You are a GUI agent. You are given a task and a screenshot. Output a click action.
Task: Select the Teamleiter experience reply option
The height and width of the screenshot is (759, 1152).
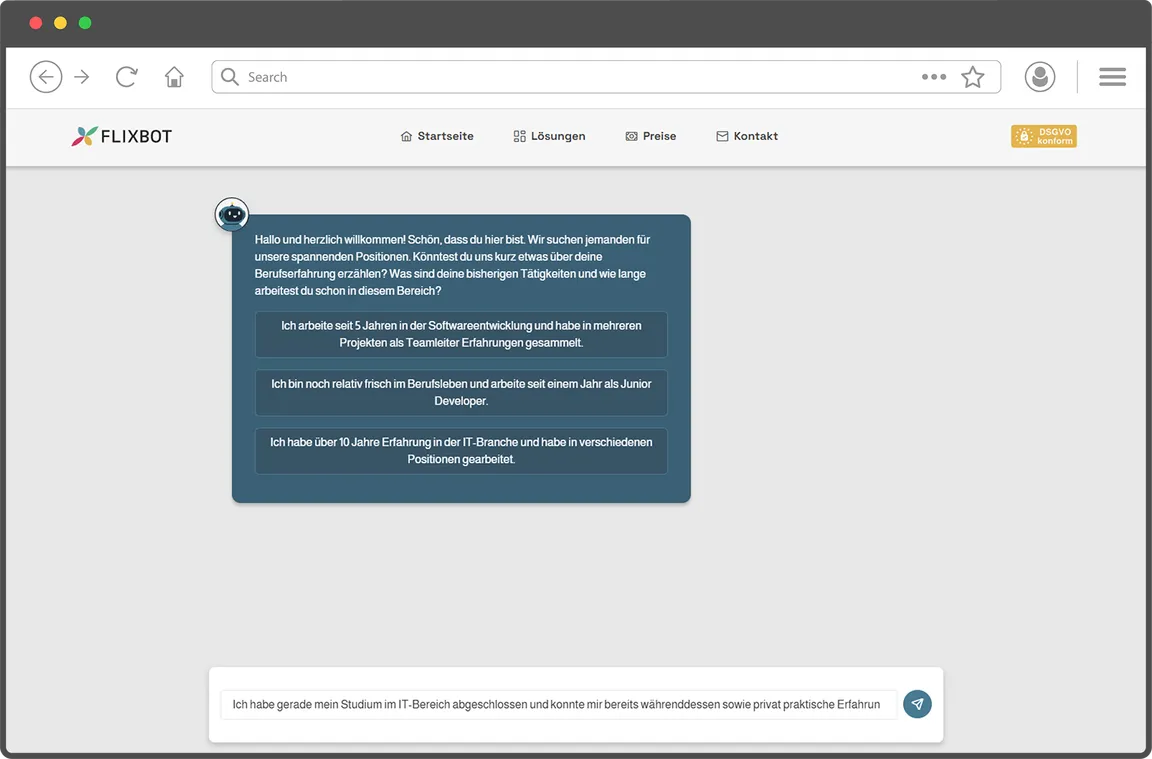460,334
